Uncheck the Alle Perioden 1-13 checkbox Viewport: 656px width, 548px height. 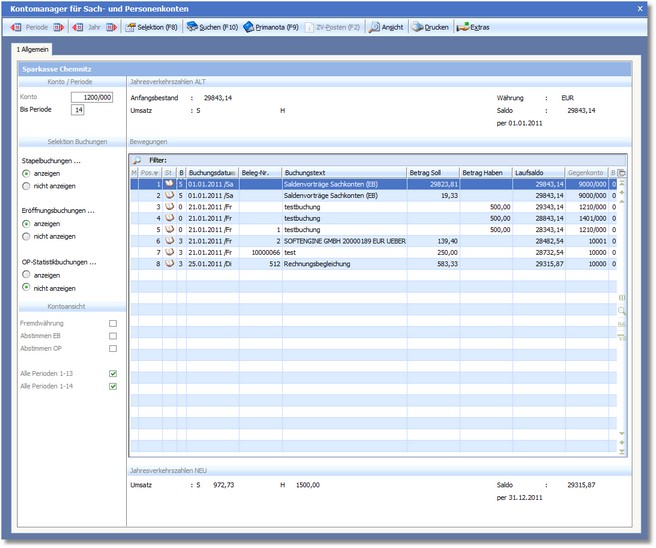tap(113, 373)
